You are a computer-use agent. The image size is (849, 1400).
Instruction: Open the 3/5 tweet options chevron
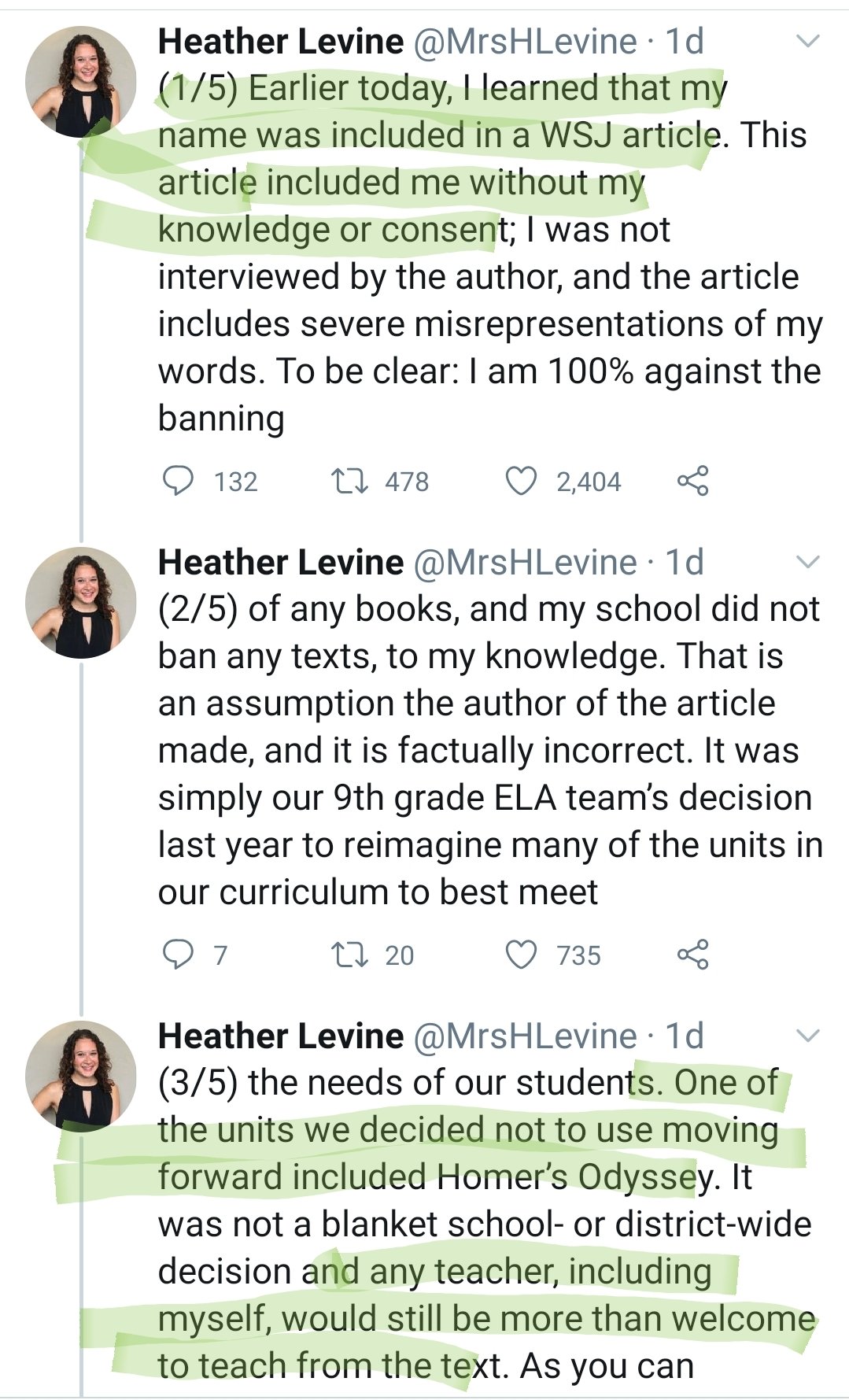coord(808,1036)
